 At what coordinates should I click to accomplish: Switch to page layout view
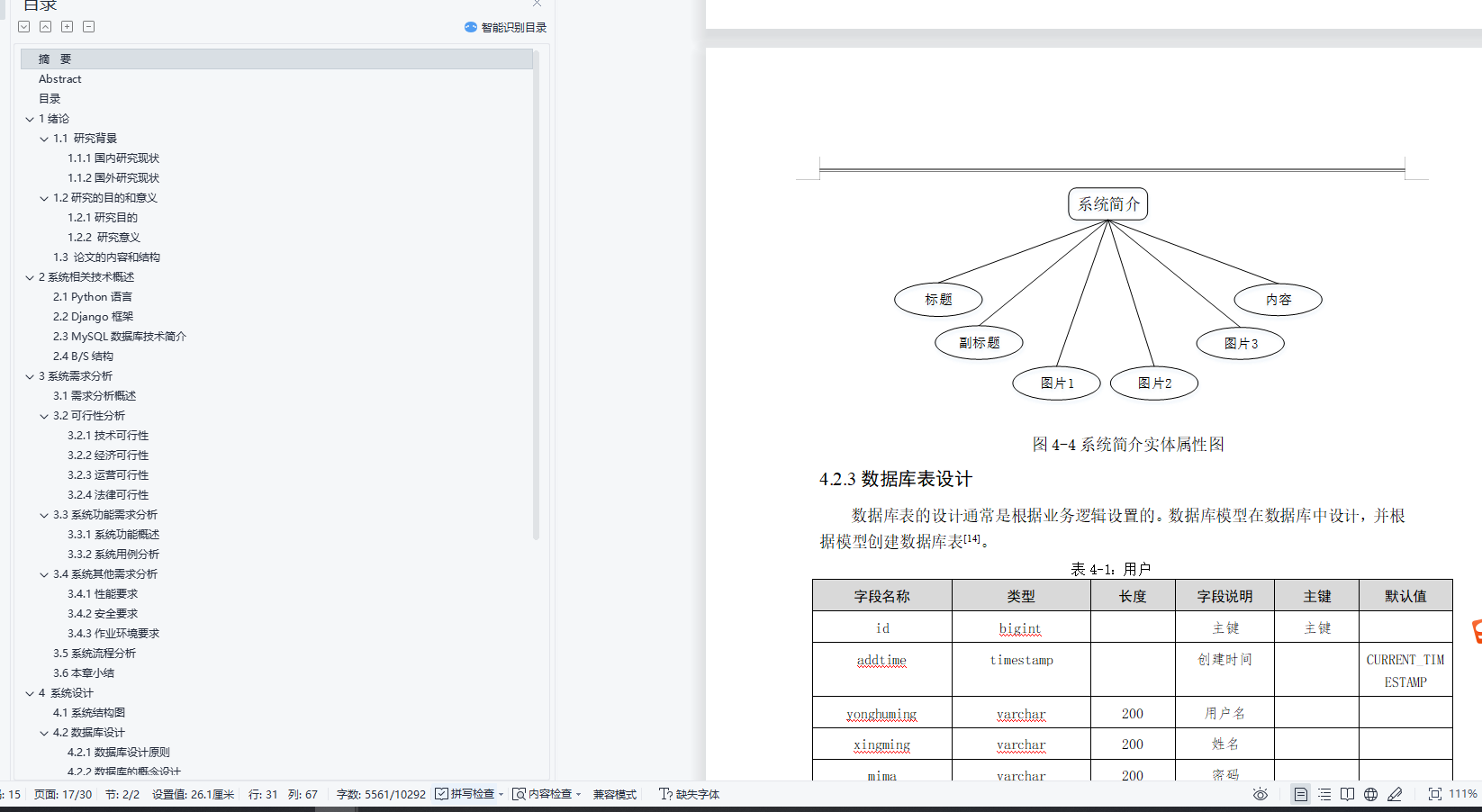tap(1301, 794)
